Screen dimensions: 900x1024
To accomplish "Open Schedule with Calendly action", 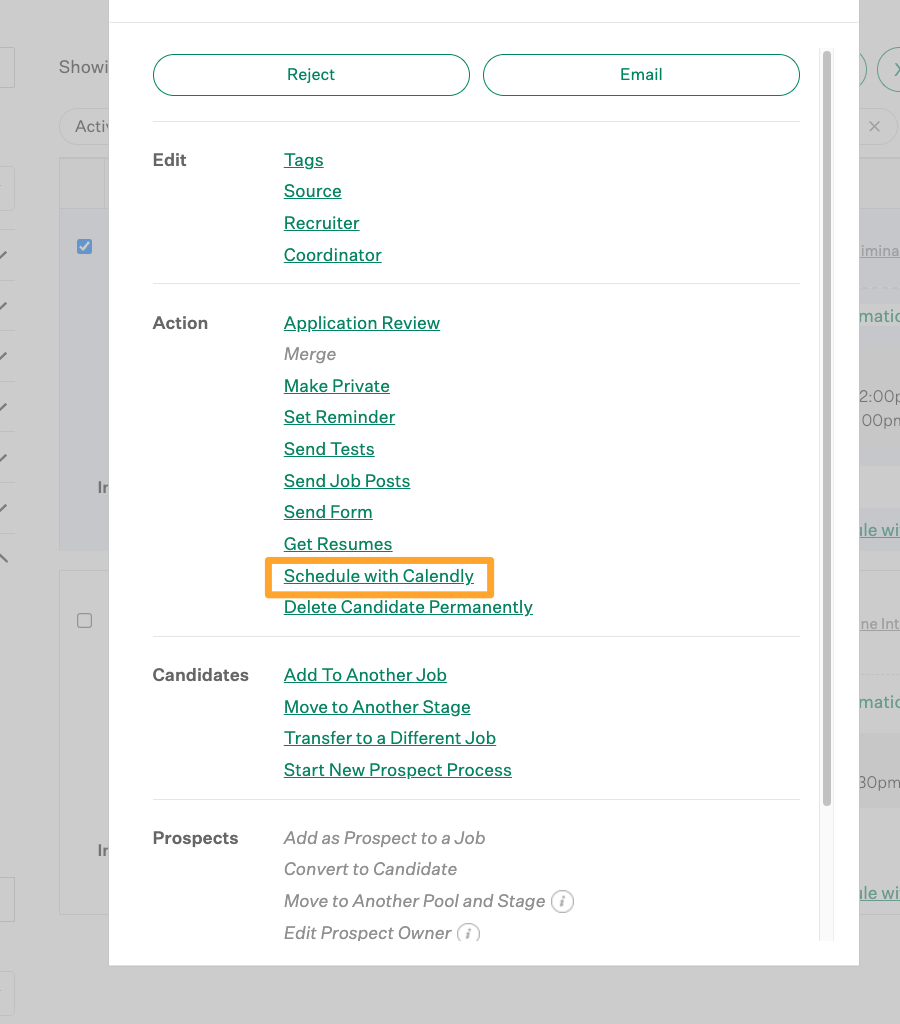I will (378, 576).
